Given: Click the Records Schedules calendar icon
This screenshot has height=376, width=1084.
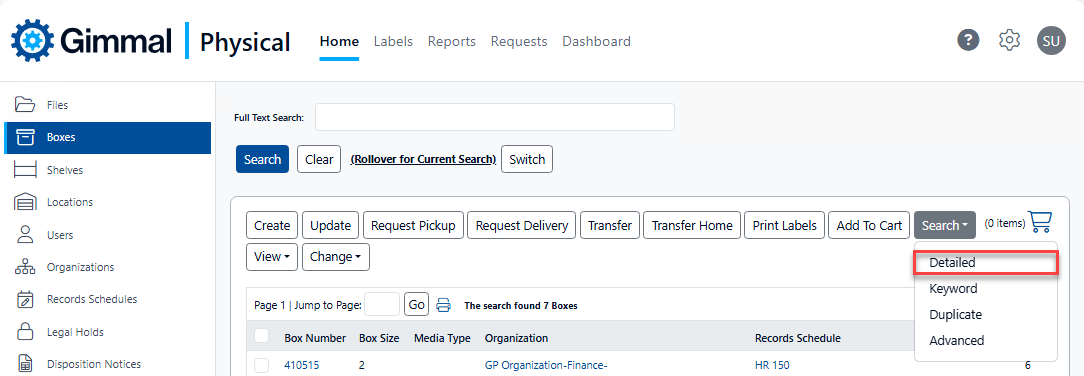Looking at the screenshot, I should 25,299.
